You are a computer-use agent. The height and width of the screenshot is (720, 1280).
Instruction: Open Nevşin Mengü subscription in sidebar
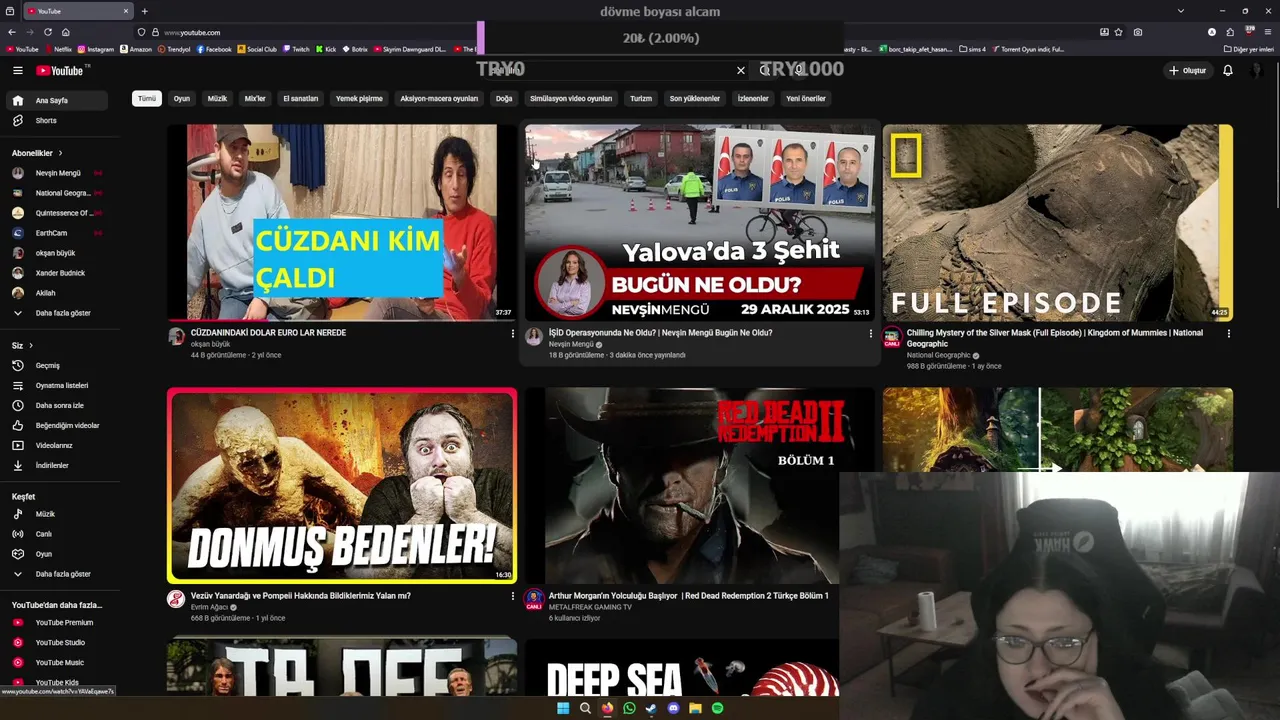(55, 173)
